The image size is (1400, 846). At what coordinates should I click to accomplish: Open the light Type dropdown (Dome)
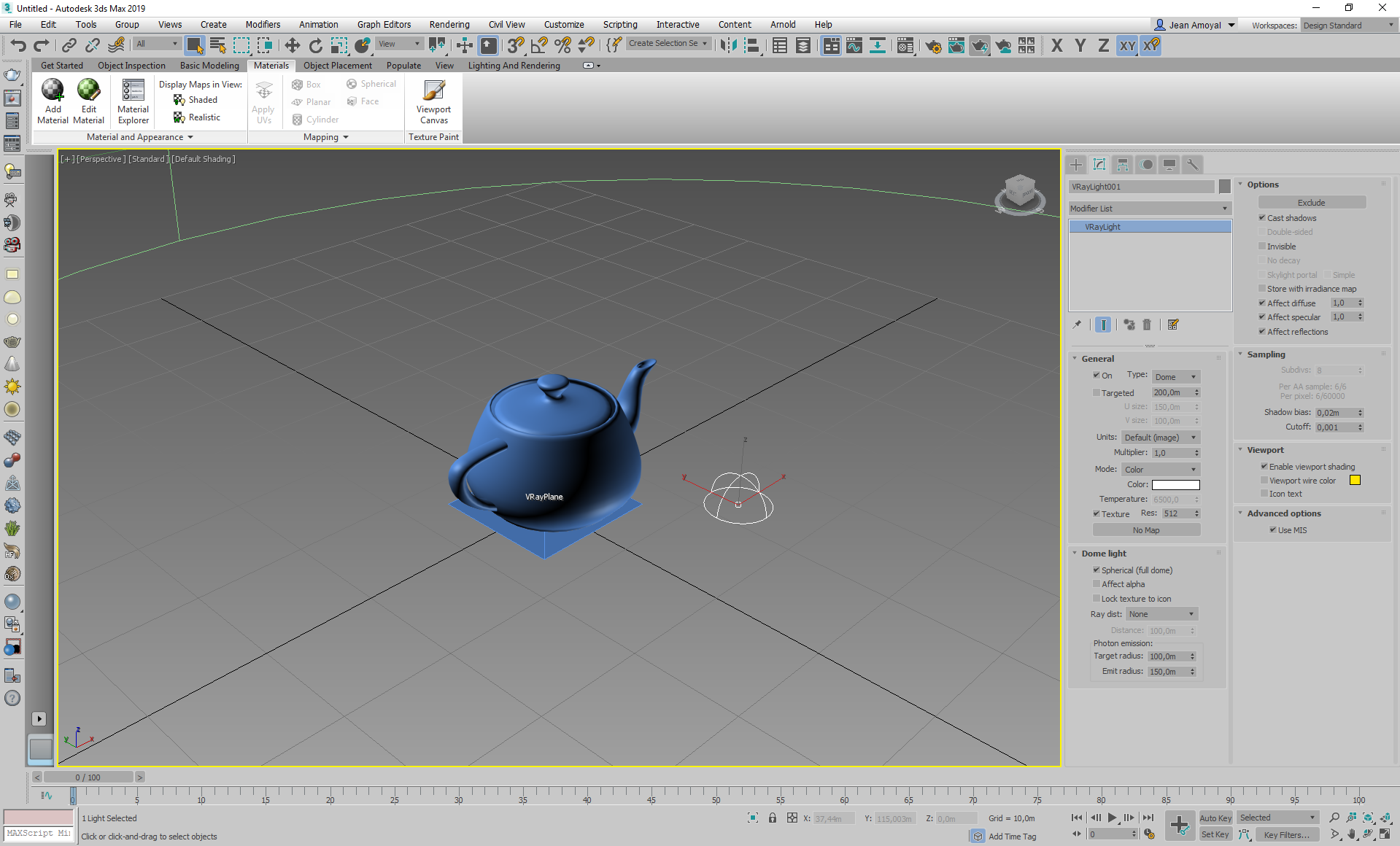point(1175,377)
